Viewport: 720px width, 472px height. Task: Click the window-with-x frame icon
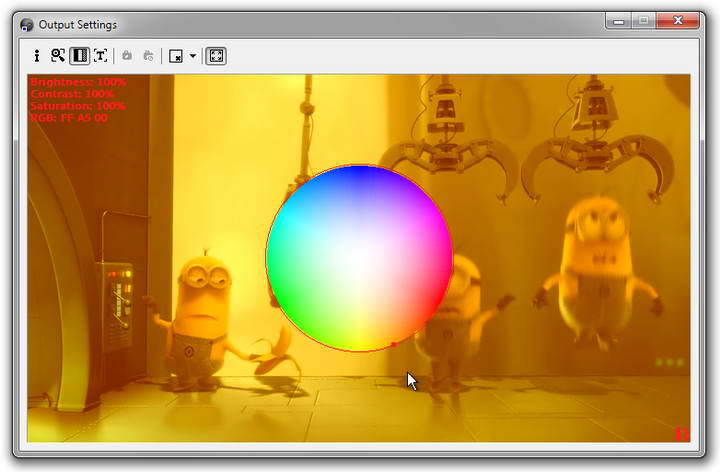click(176, 56)
